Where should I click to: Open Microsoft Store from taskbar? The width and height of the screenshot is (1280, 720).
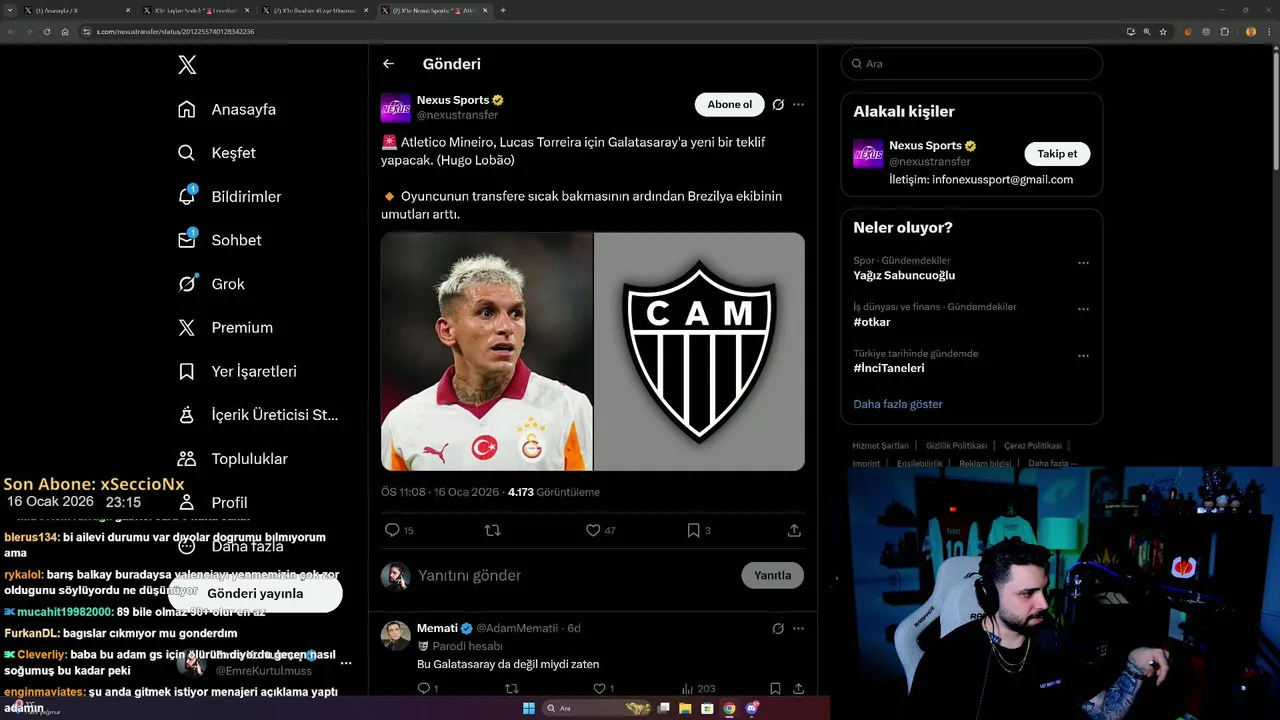[x=708, y=708]
